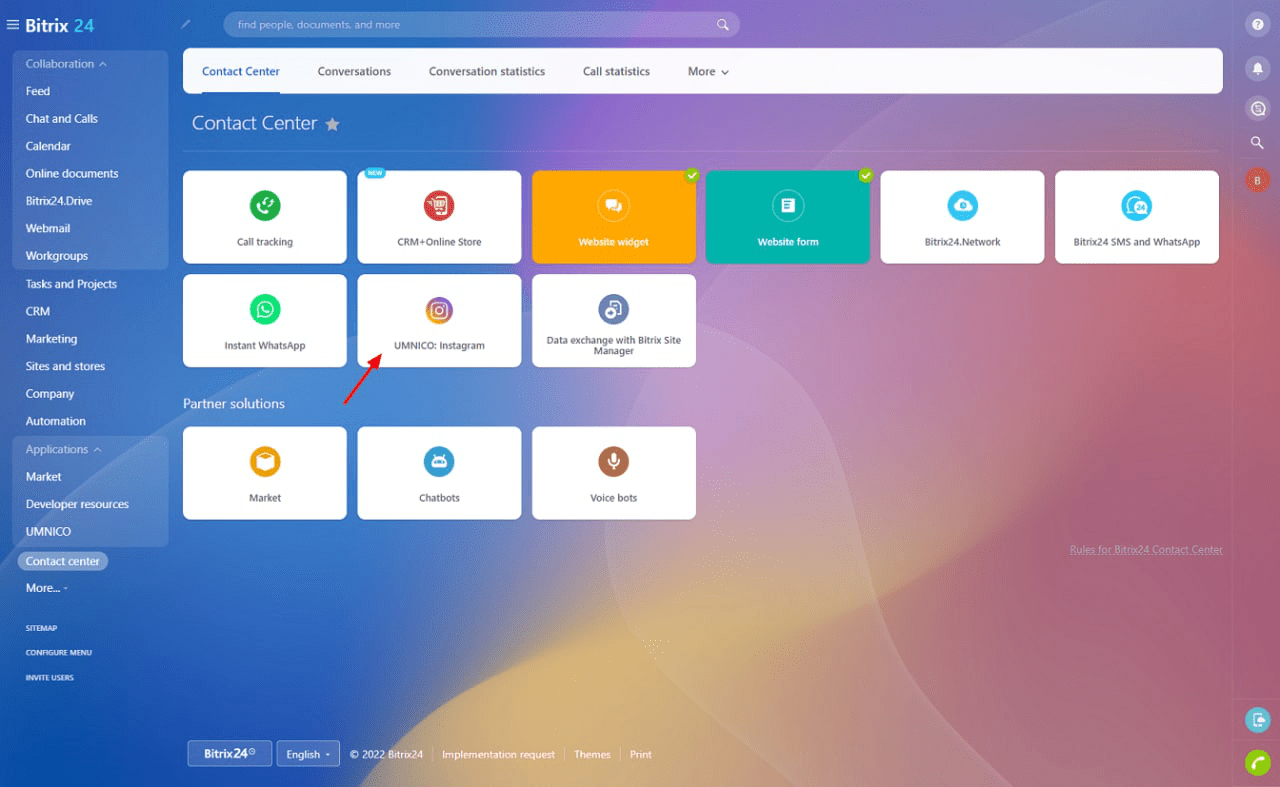Click the notifications bell icon
This screenshot has height=787, width=1280.
pos(1257,68)
